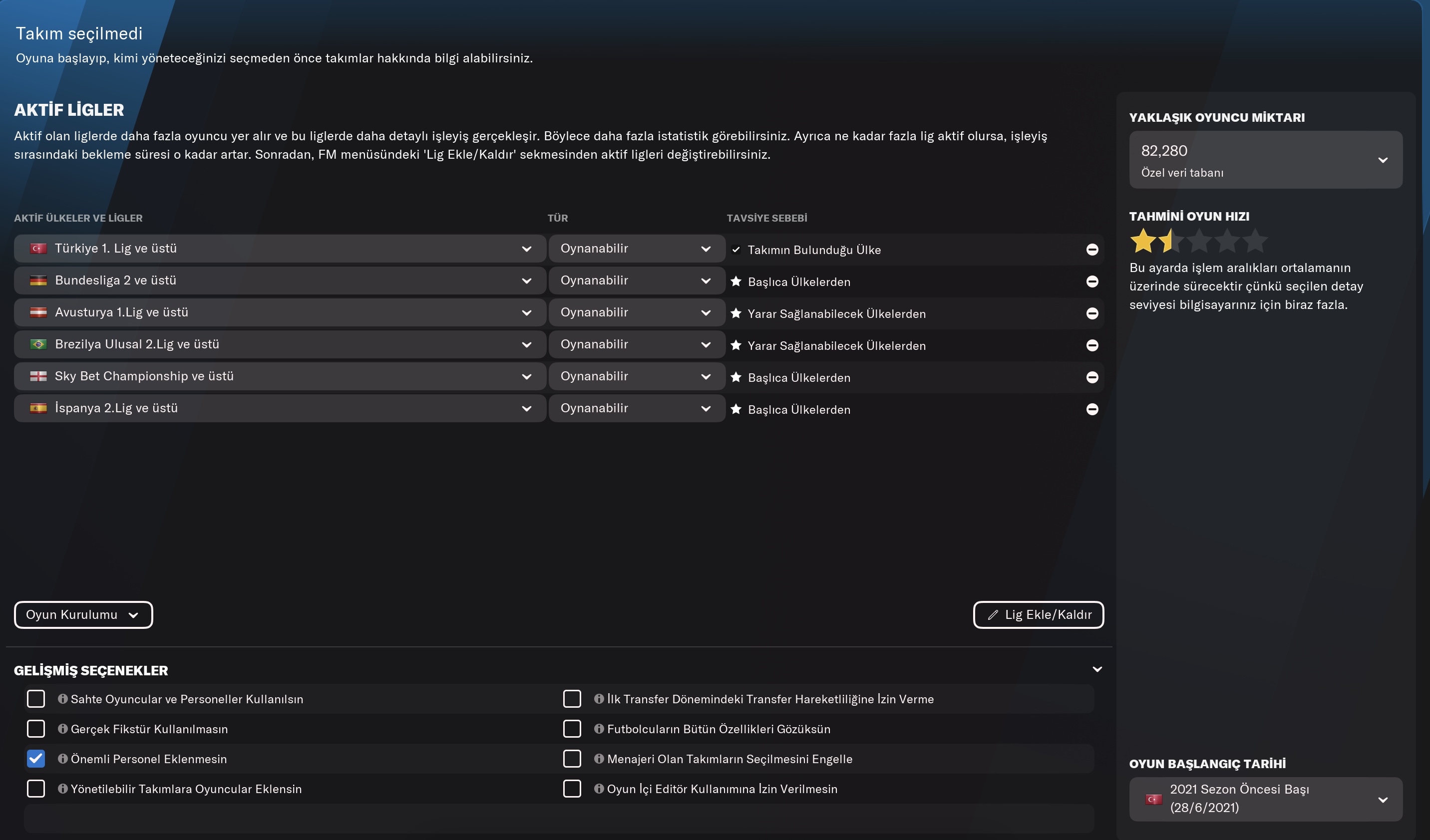Click the Lig Ekle/Kaldır button
The width and height of the screenshot is (1430, 840).
1039,615
